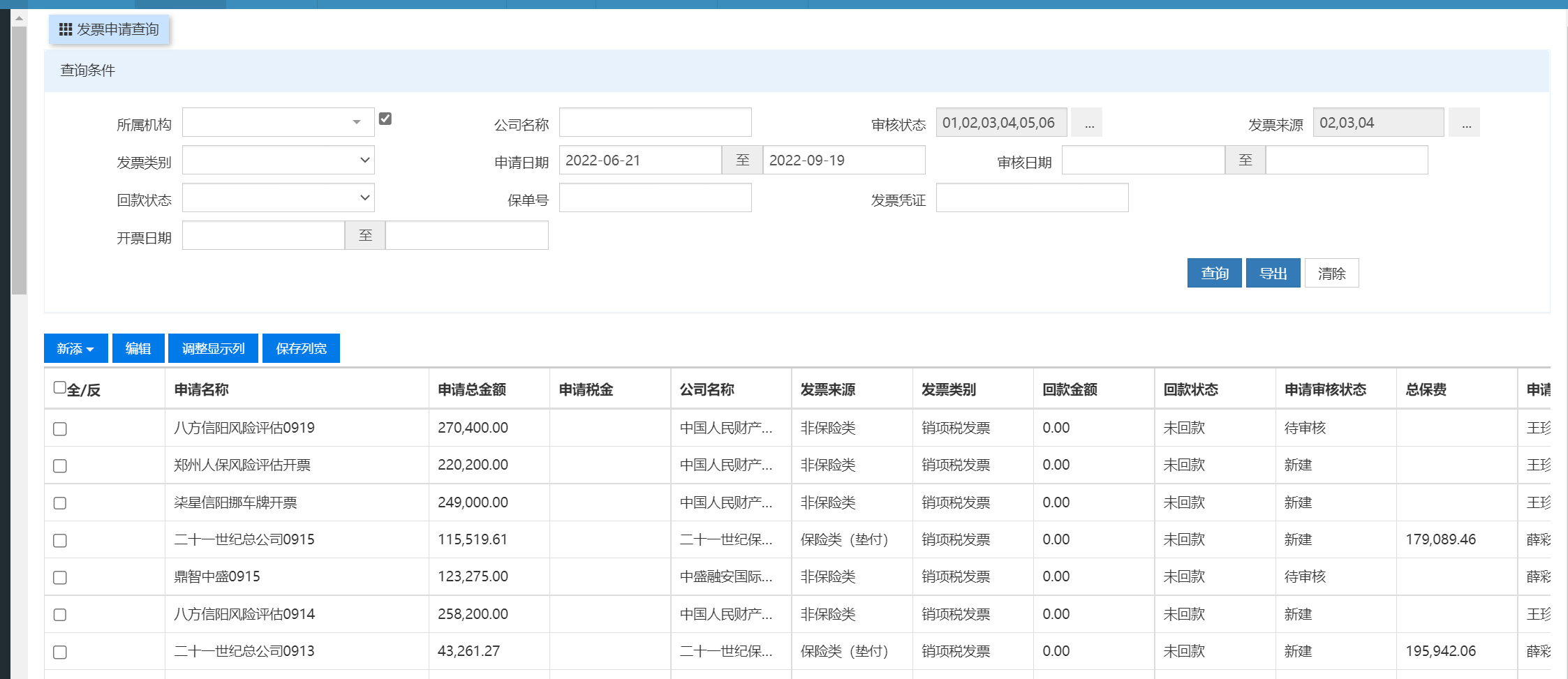Click the 发票申请查询 tab
Screen dimensions: 1568x679
[110, 29]
